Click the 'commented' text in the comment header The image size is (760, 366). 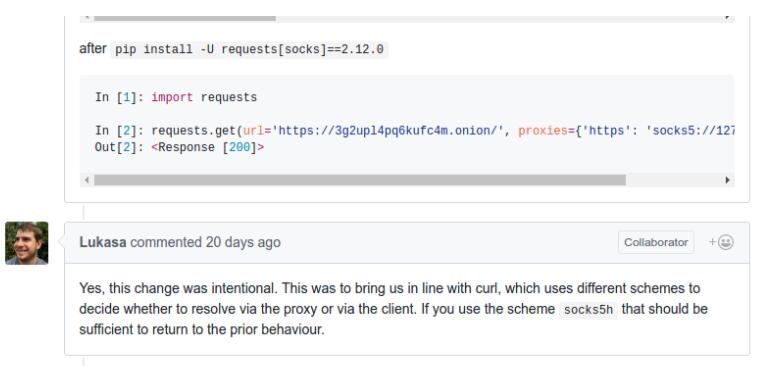point(166,242)
